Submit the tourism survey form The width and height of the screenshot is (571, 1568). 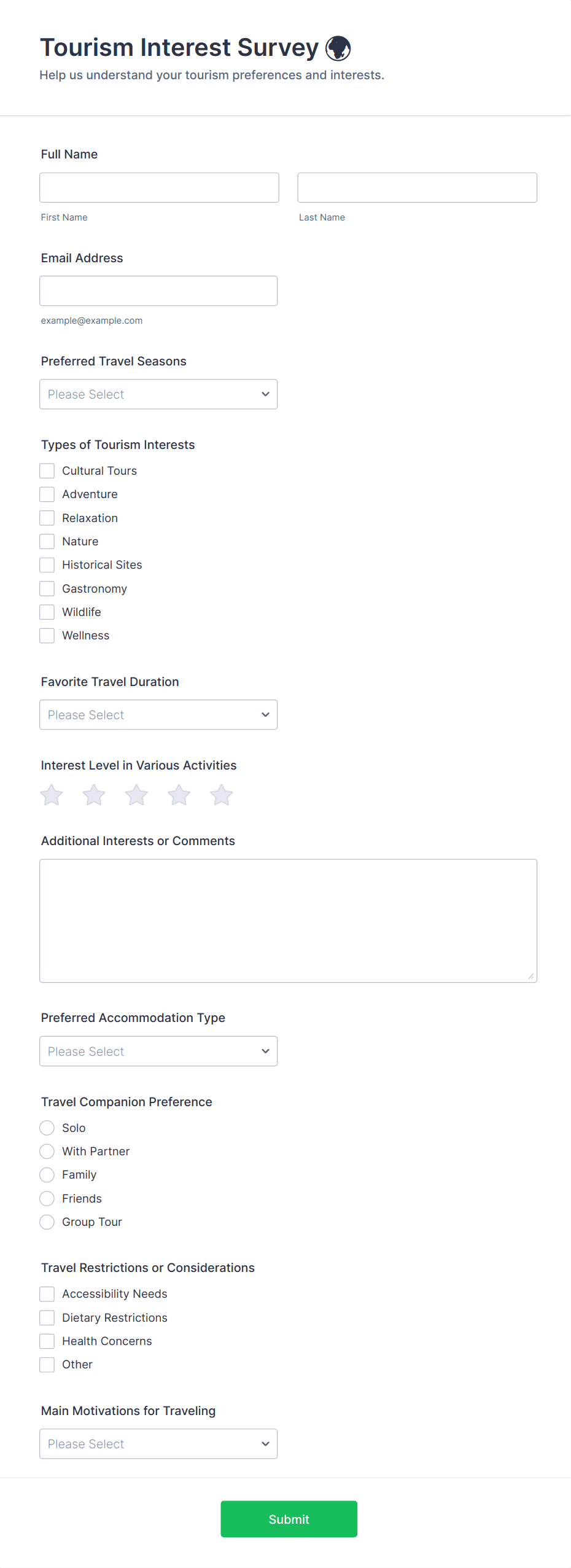289,1519
